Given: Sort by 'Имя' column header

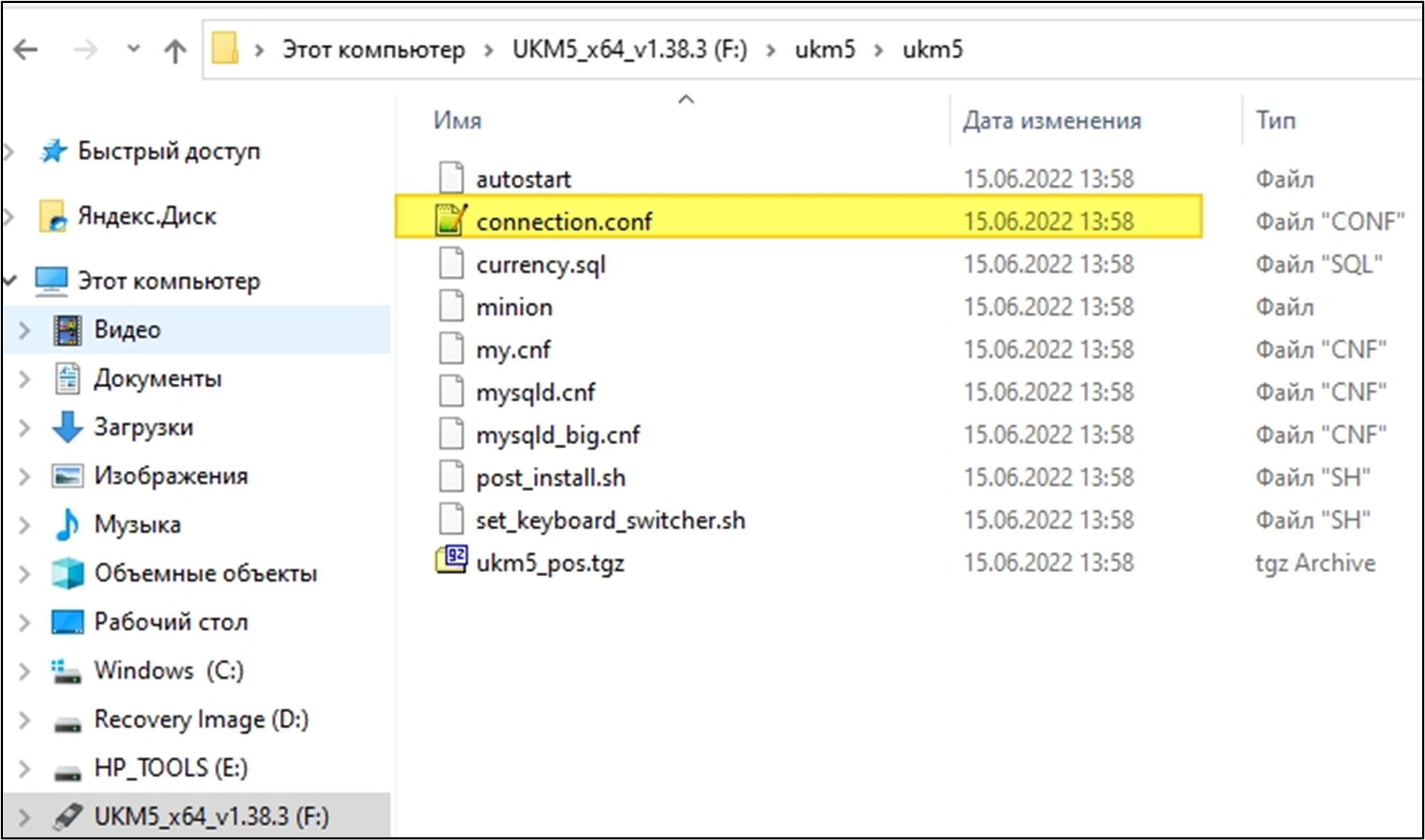Looking at the screenshot, I should click(x=457, y=120).
